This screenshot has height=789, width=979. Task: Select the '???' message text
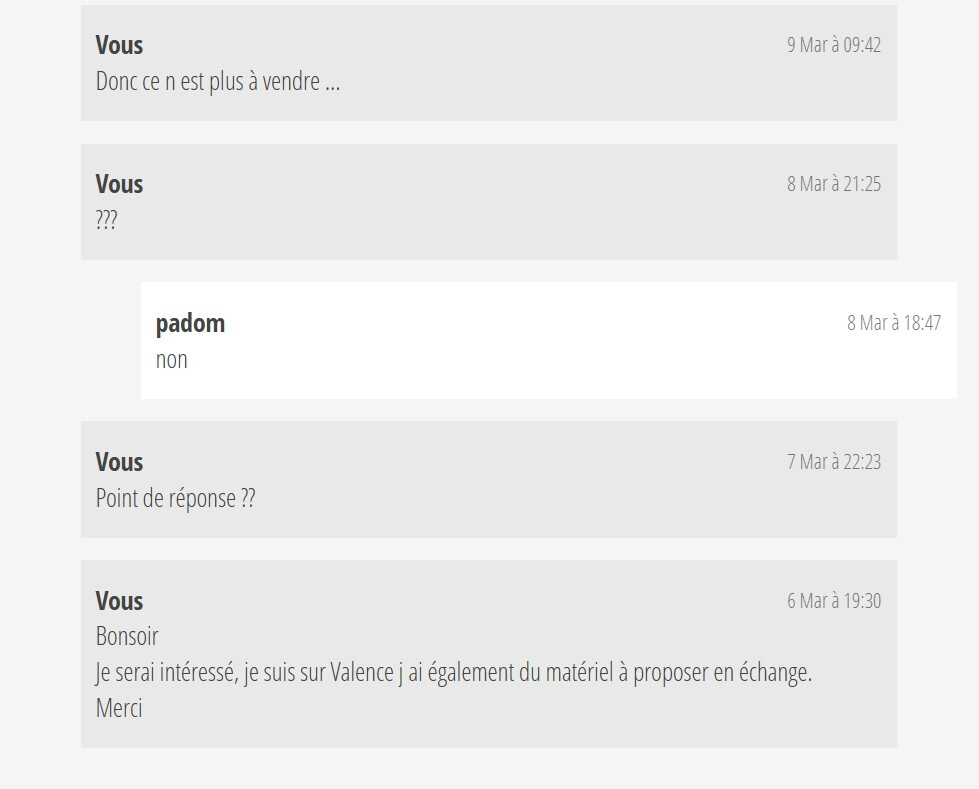(106, 220)
